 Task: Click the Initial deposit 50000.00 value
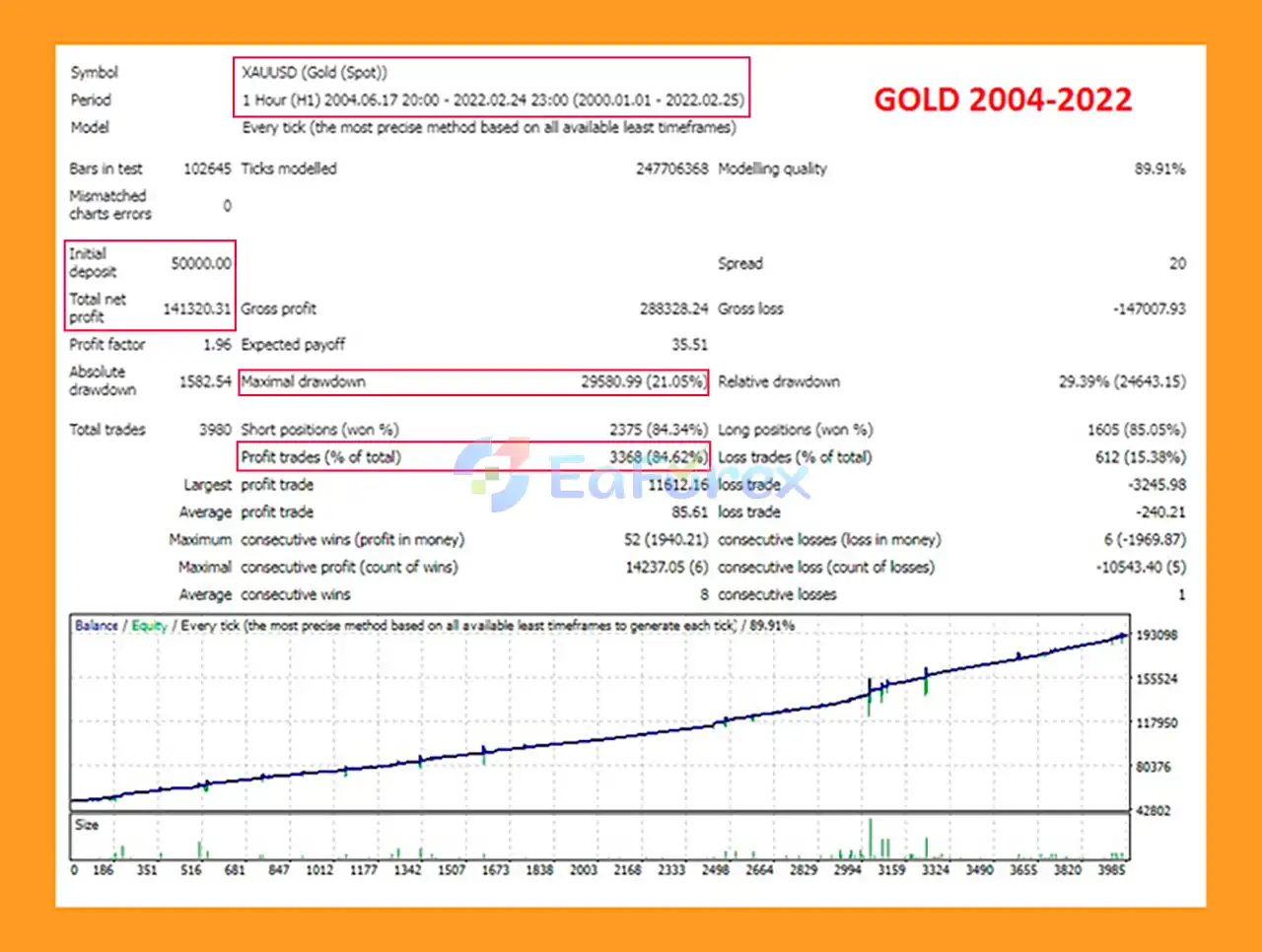click(x=201, y=263)
